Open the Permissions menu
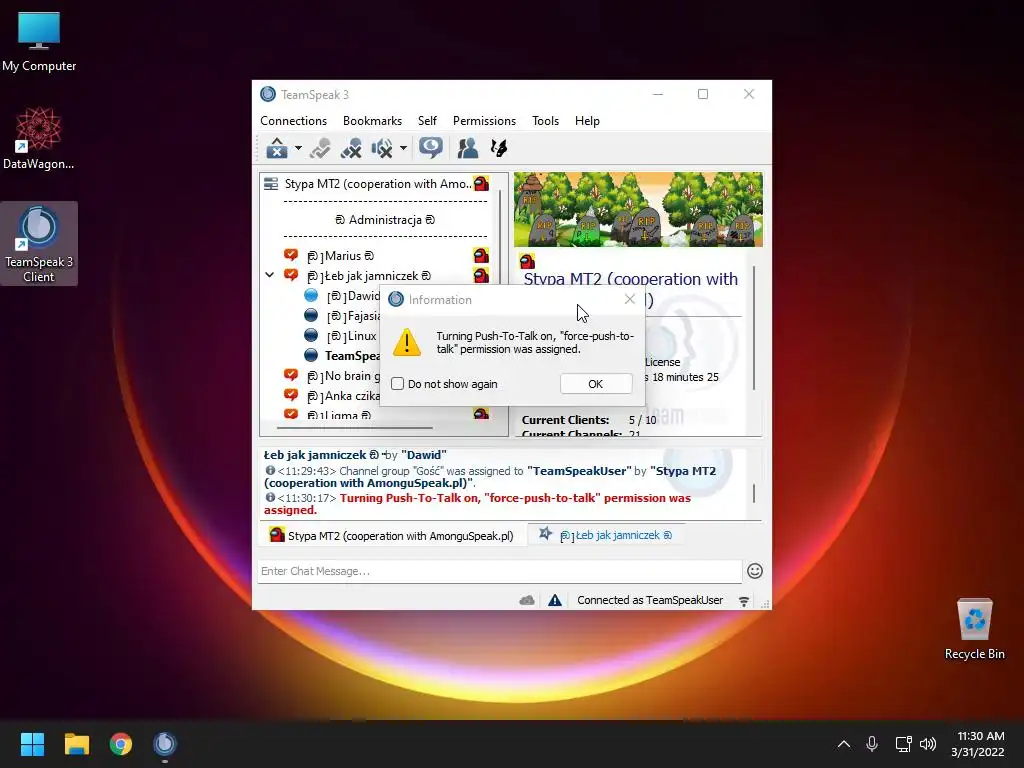1024x768 pixels. pyautogui.click(x=484, y=121)
